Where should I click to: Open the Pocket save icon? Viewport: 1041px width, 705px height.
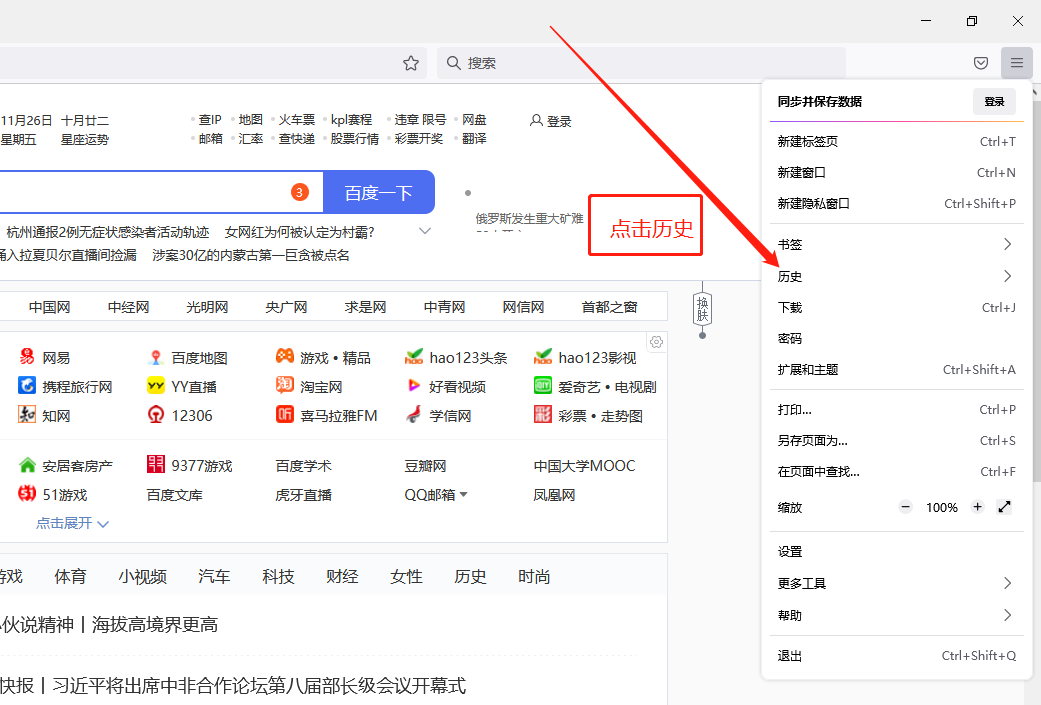pos(981,63)
